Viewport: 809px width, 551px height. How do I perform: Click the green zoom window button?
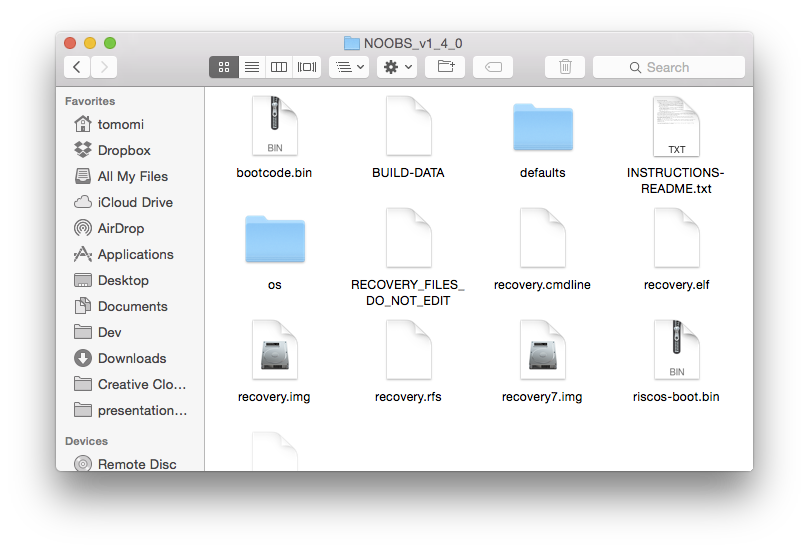(x=110, y=43)
